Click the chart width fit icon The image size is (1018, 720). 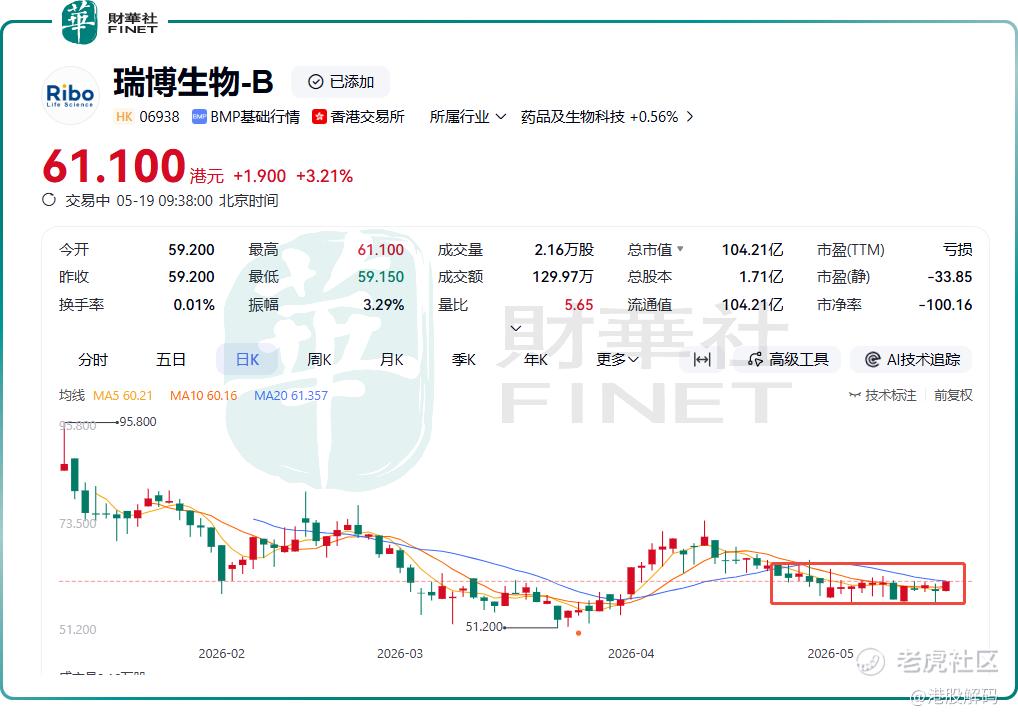click(x=702, y=360)
